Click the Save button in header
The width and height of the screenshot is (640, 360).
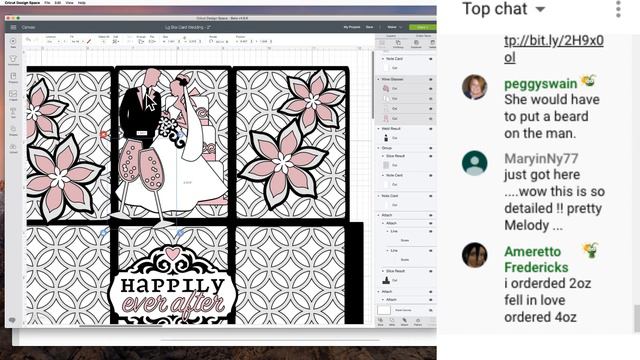(x=369, y=27)
